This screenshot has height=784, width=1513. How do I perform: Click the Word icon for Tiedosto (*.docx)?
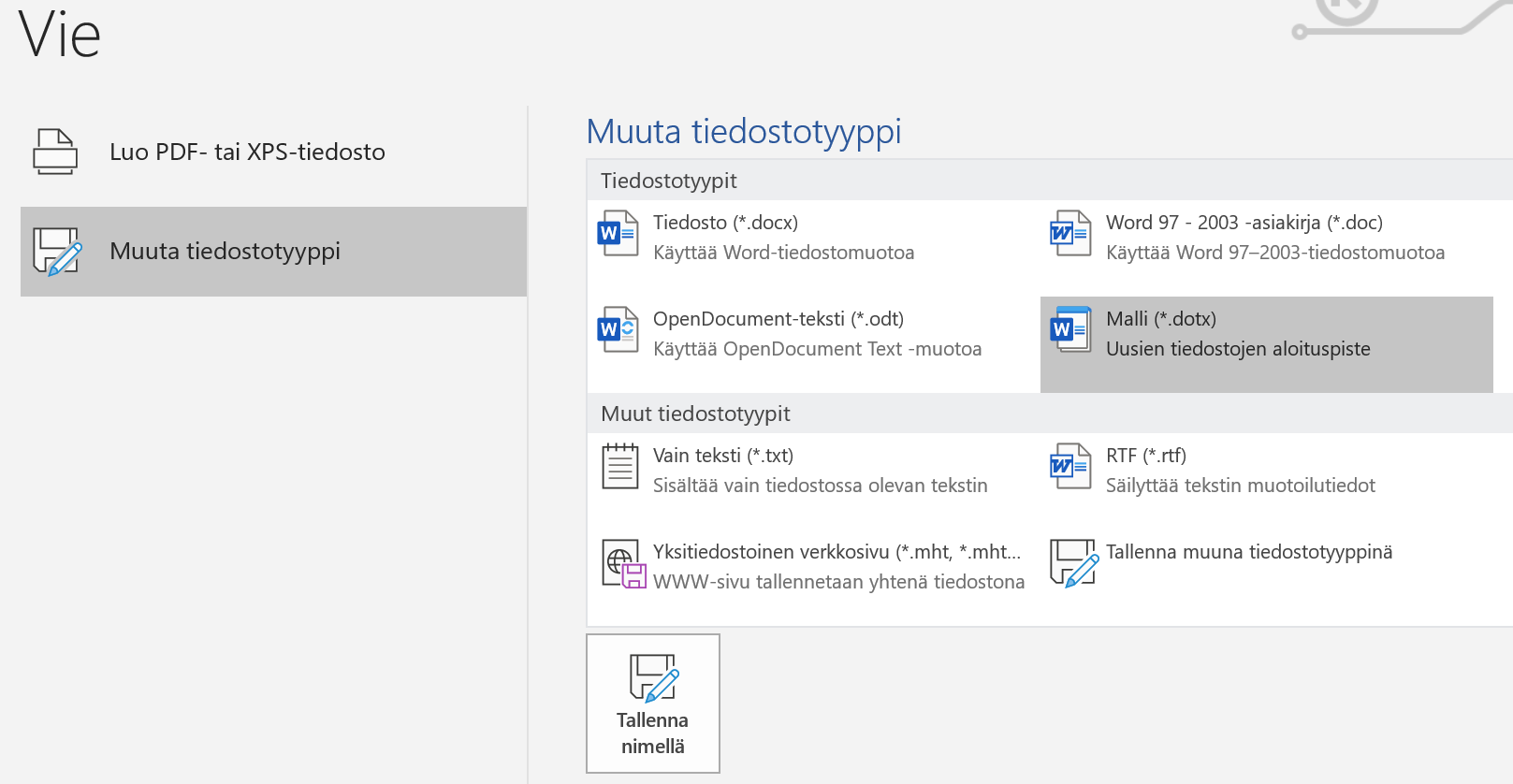[x=618, y=233]
